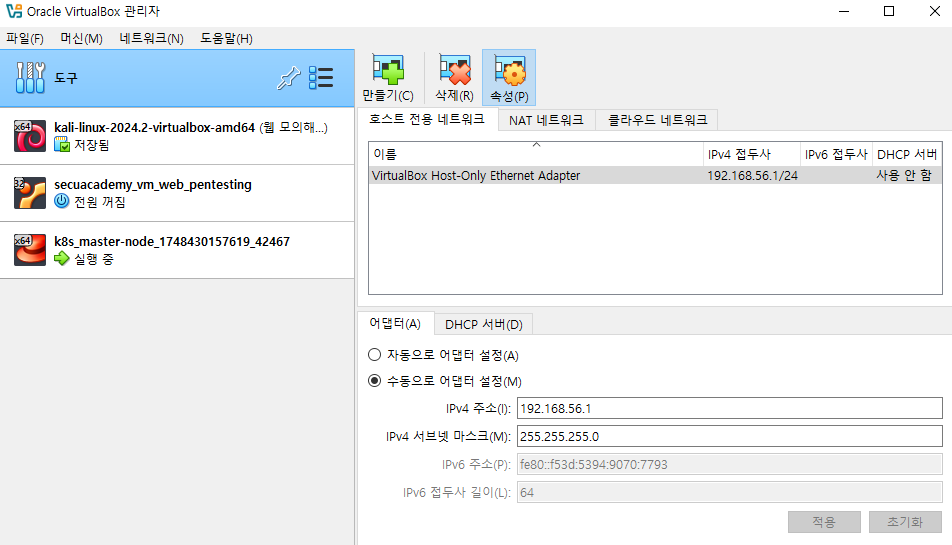The height and width of the screenshot is (545, 952).
Task: Close the VirtualBox 관리자 window
Action: [x=935, y=12]
